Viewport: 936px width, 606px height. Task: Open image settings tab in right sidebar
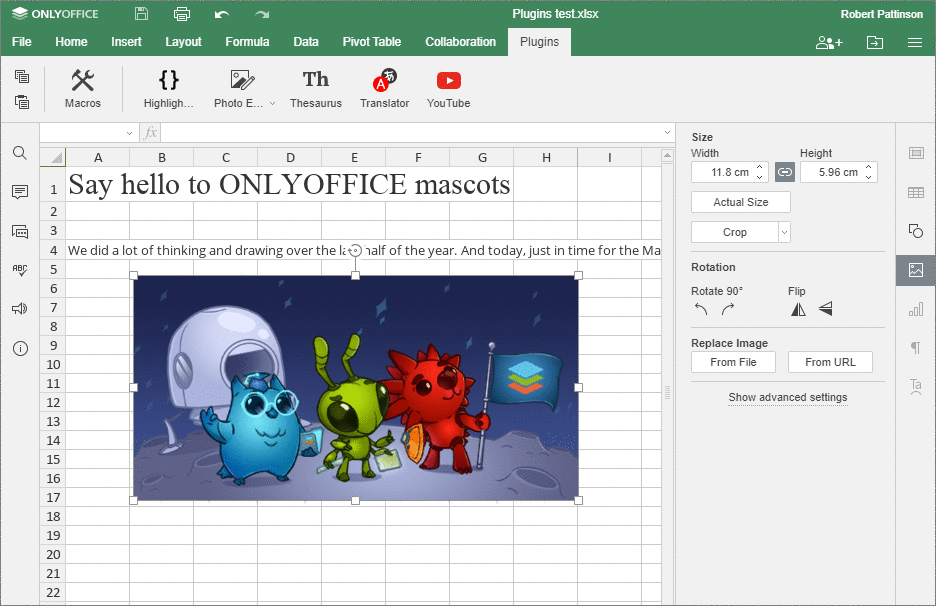click(x=915, y=270)
